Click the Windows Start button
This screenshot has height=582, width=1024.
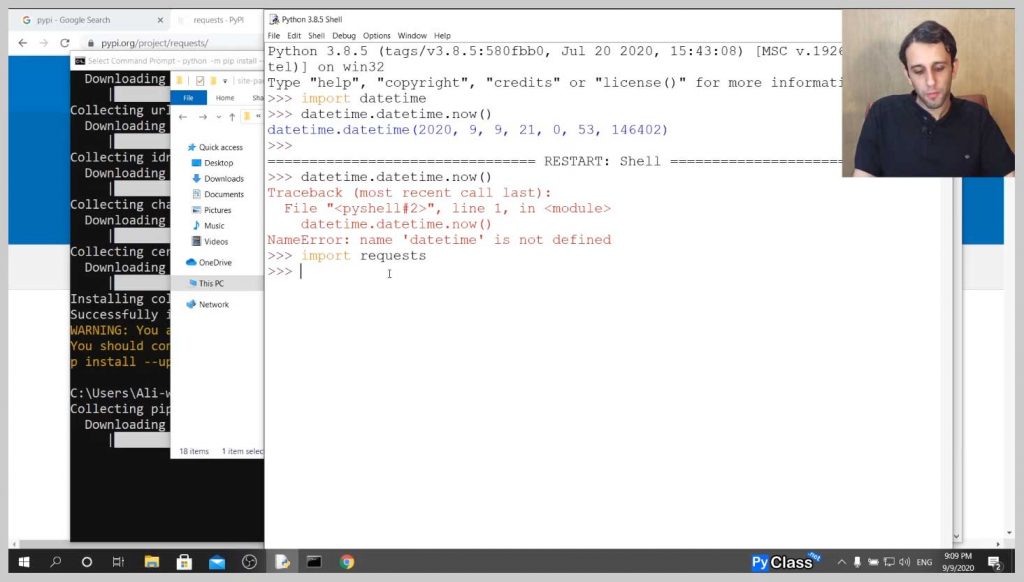pos(22,562)
